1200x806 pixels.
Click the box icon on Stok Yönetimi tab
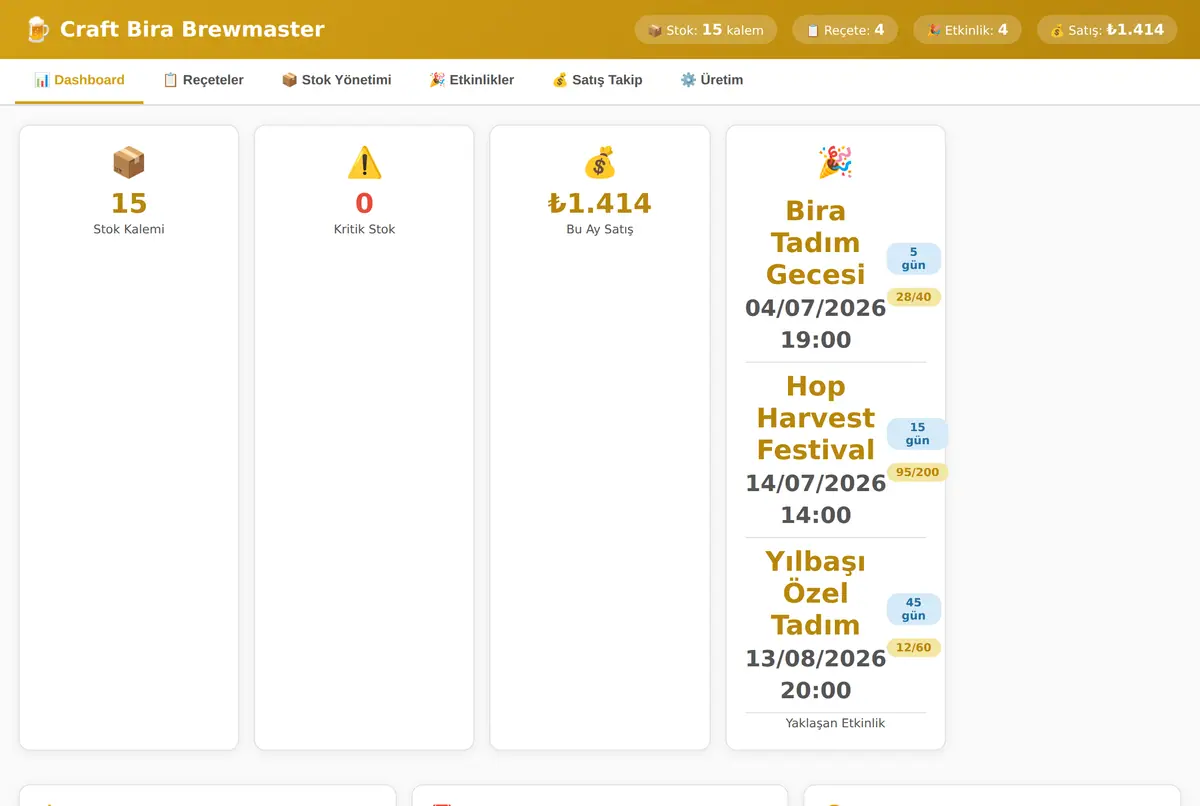289,80
